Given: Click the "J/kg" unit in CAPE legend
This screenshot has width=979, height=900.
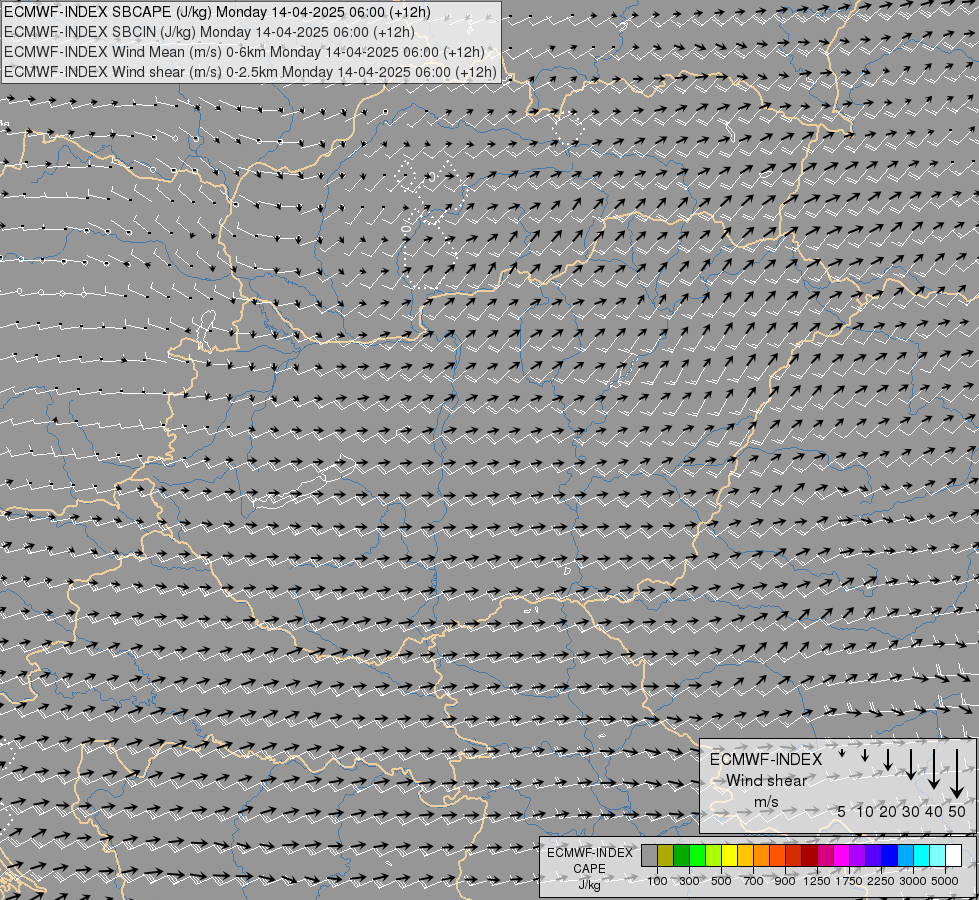Looking at the screenshot, I should coord(589,885).
